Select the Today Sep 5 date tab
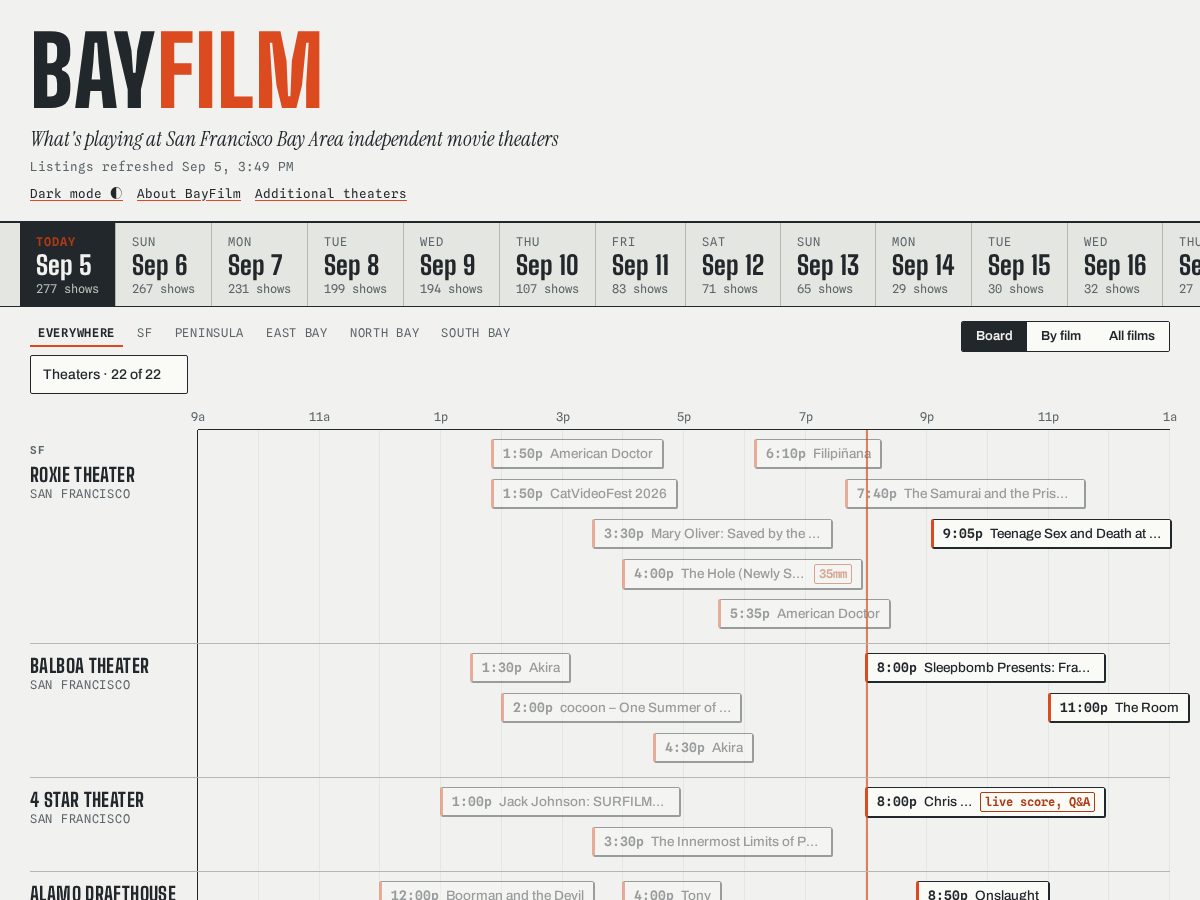1200x900 pixels. [68, 265]
